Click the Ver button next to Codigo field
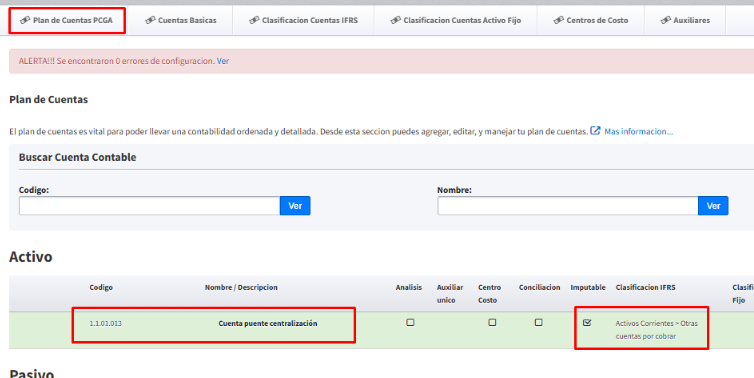754x378 pixels. [295, 206]
